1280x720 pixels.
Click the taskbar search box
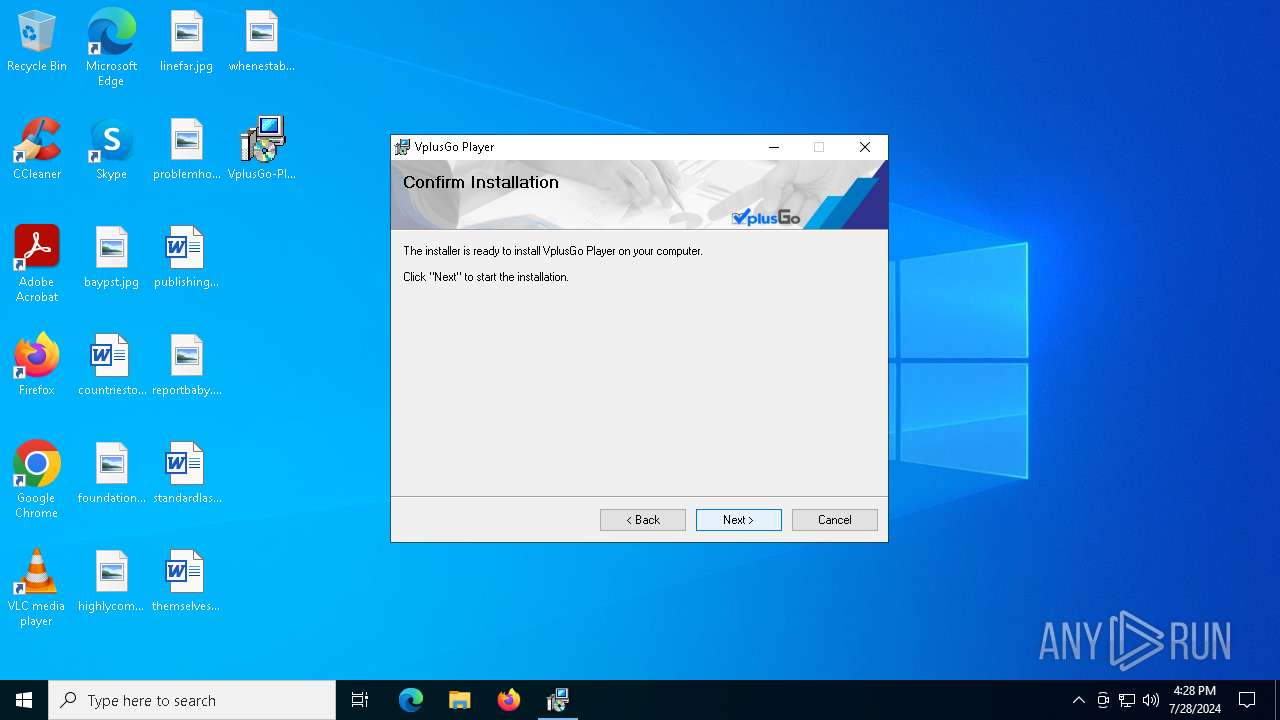pos(192,700)
